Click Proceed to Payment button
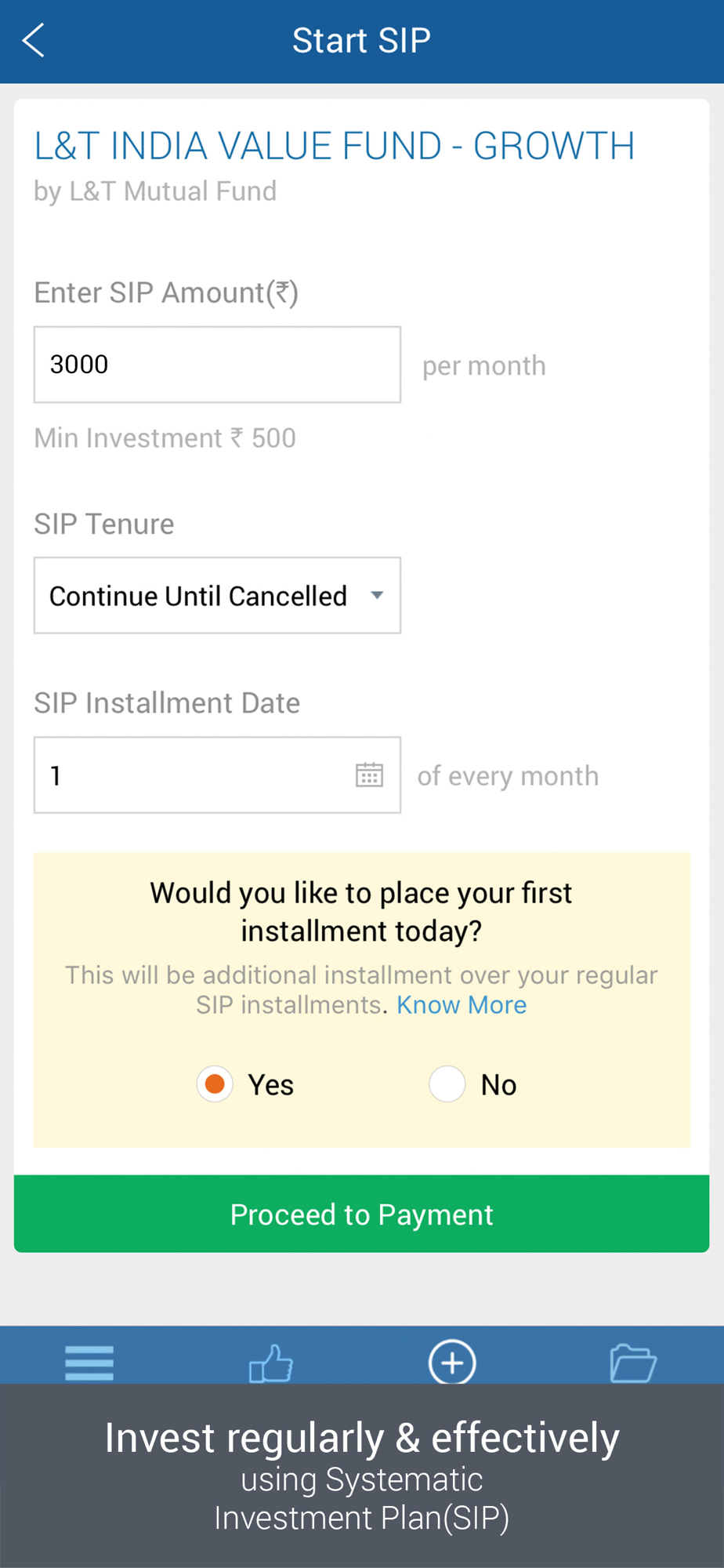 (361, 1214)
